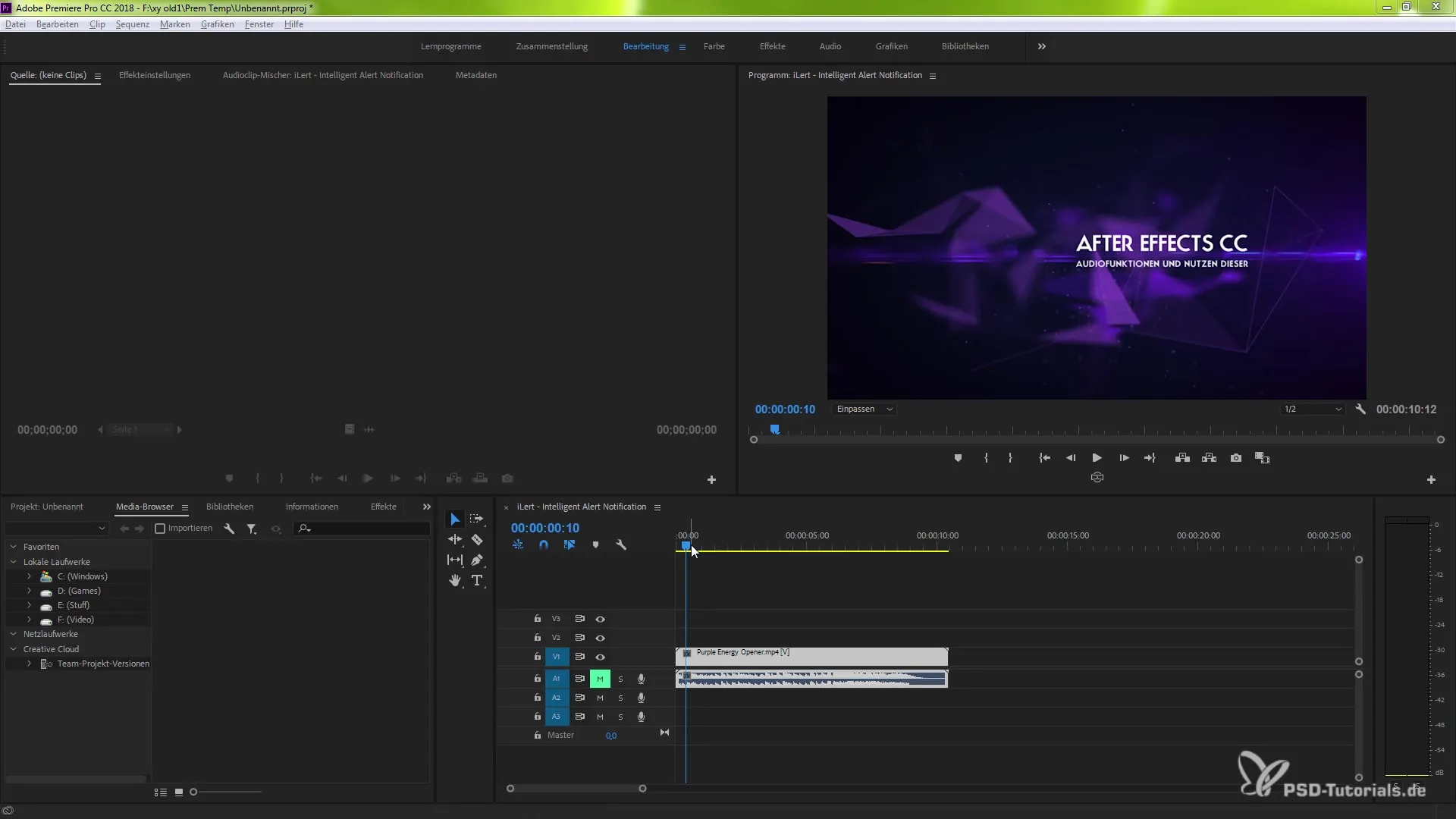Screen dimensions: 1456x819
Task: Show more project panel tabs chevron
Action: (426, 507)
